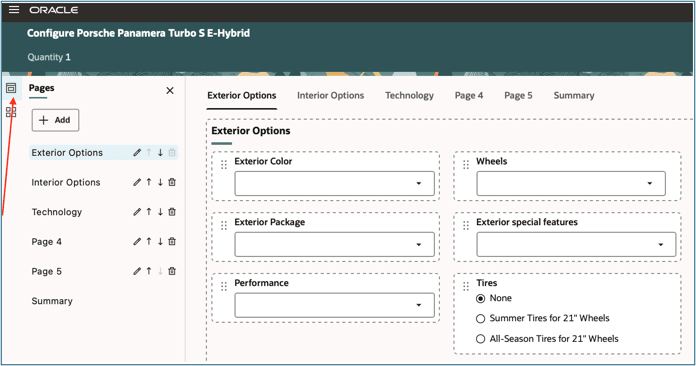Open the hamburger navigation menu
The width and height of the screenshot is (696, 366).
pyautogui.click(x=14, y=9)
